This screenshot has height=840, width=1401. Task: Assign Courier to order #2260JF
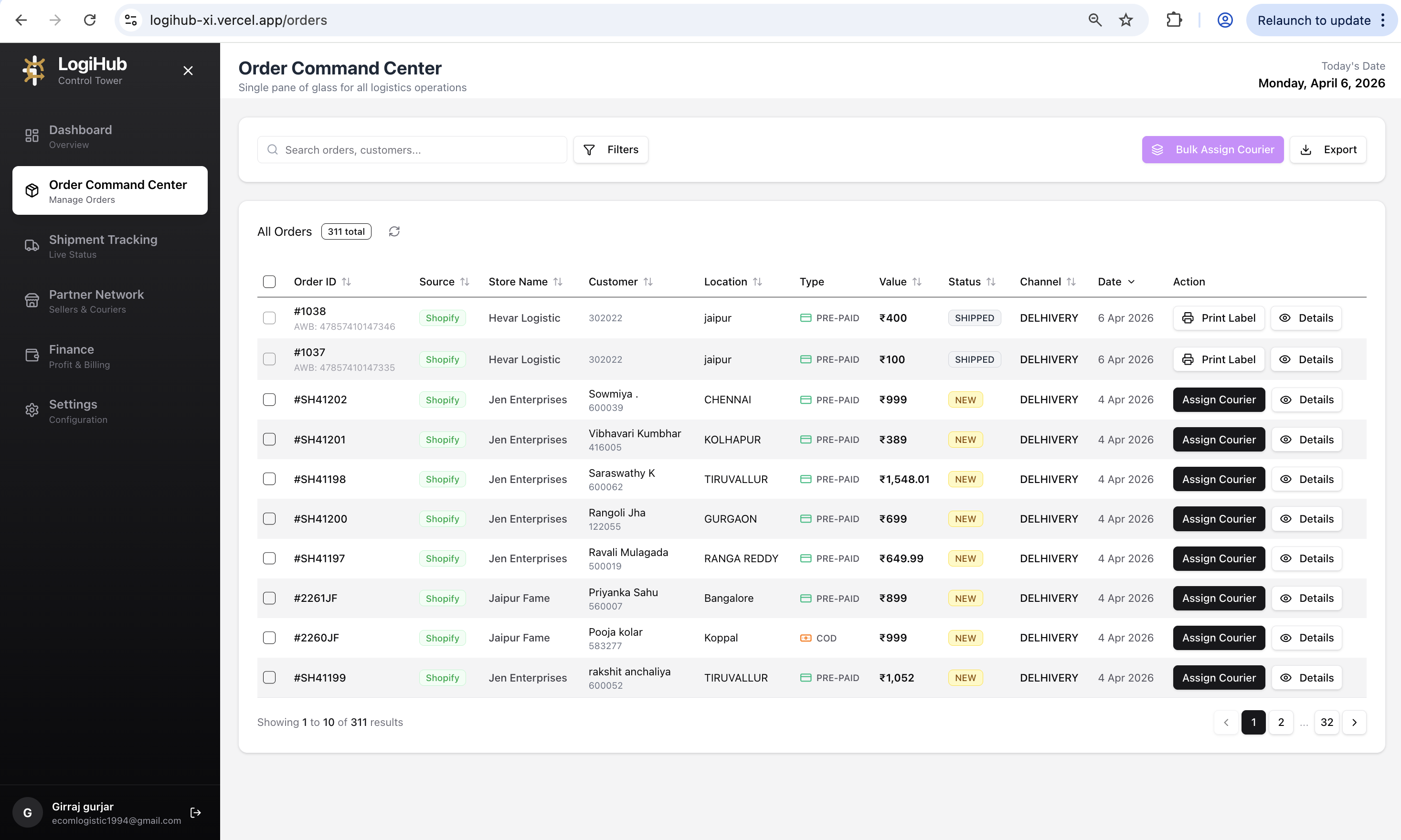point(1219,638)
